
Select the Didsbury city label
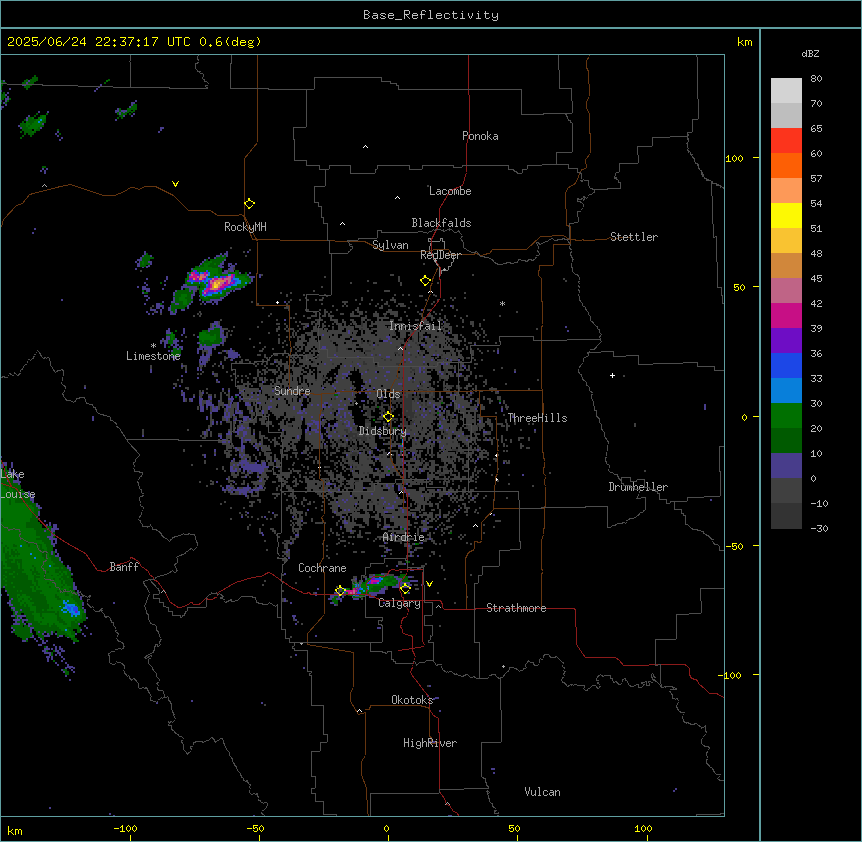tap(383, 431)
